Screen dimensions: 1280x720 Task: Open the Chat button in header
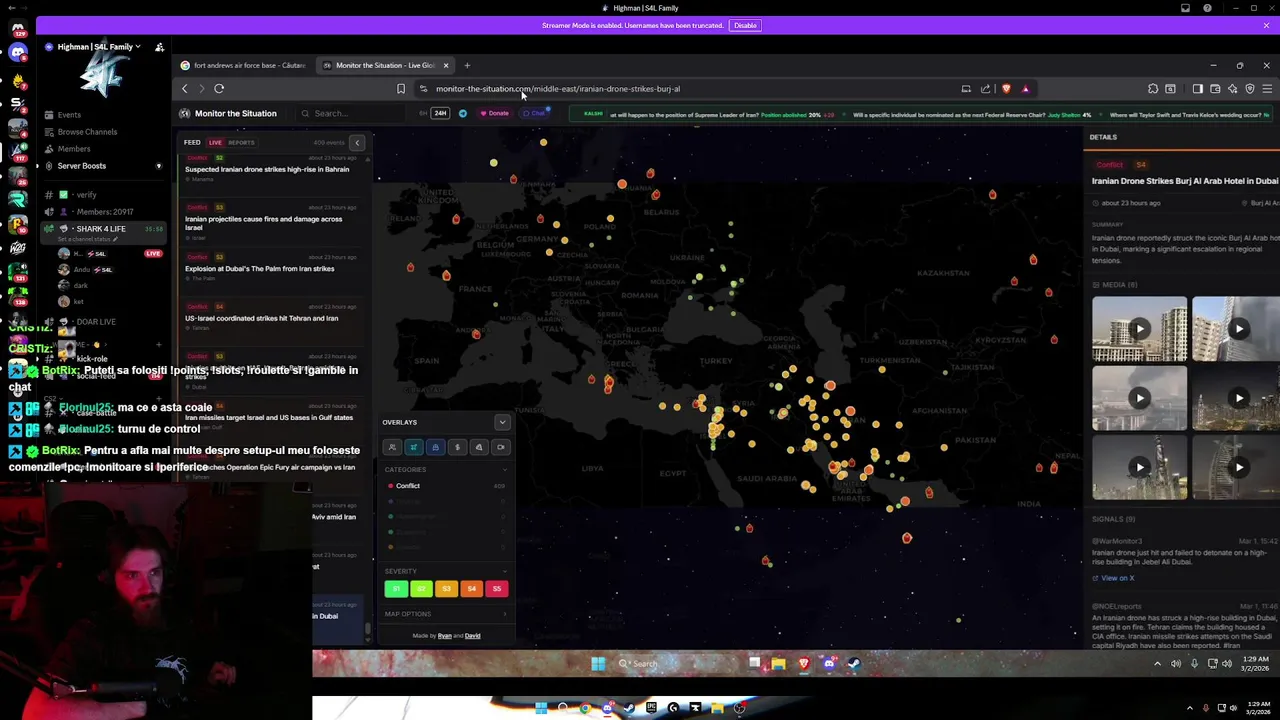tap(534, 113)
